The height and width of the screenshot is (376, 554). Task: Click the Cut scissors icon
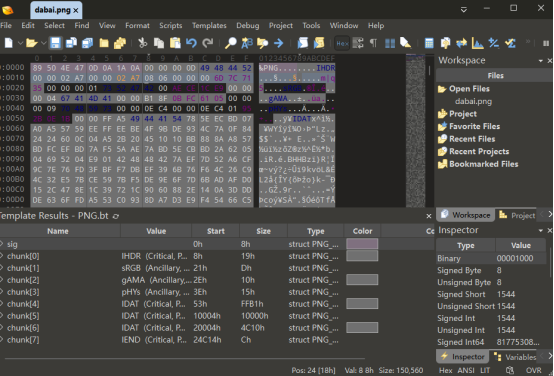click(x=142, y=43)
